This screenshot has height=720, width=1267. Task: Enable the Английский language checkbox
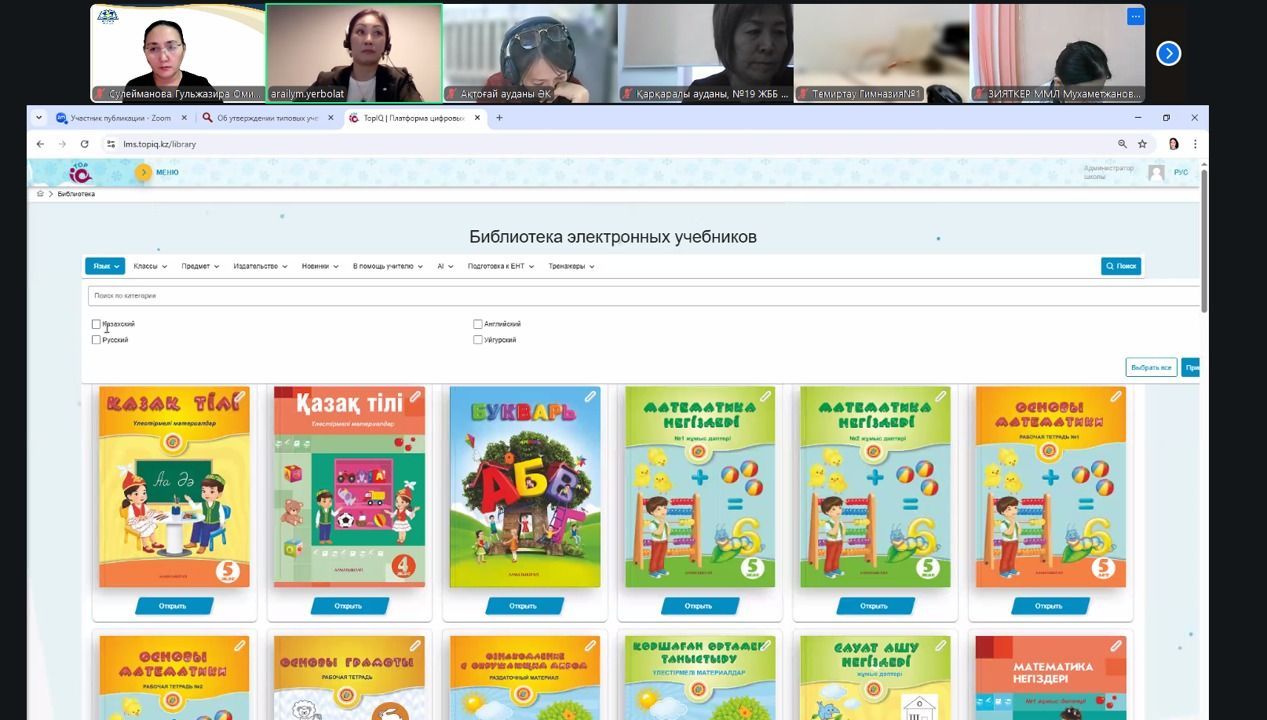point(478,324)
